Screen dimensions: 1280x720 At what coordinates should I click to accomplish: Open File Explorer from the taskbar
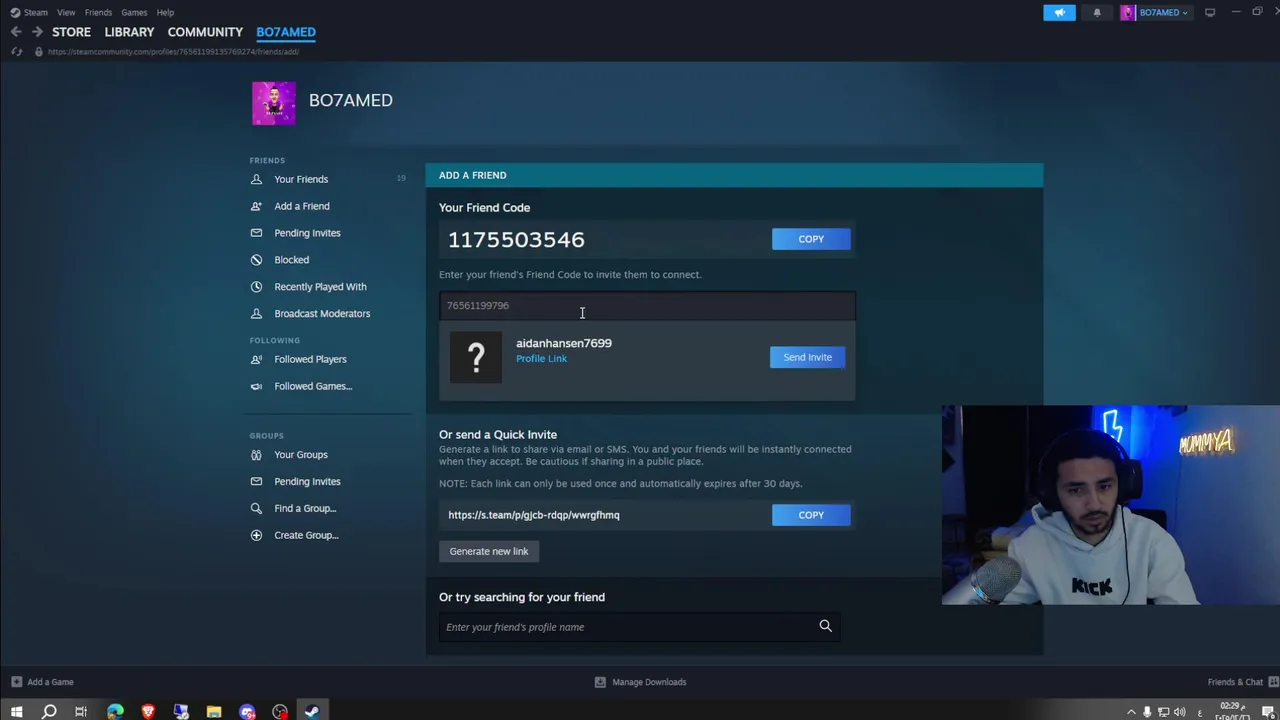(214, 712)
